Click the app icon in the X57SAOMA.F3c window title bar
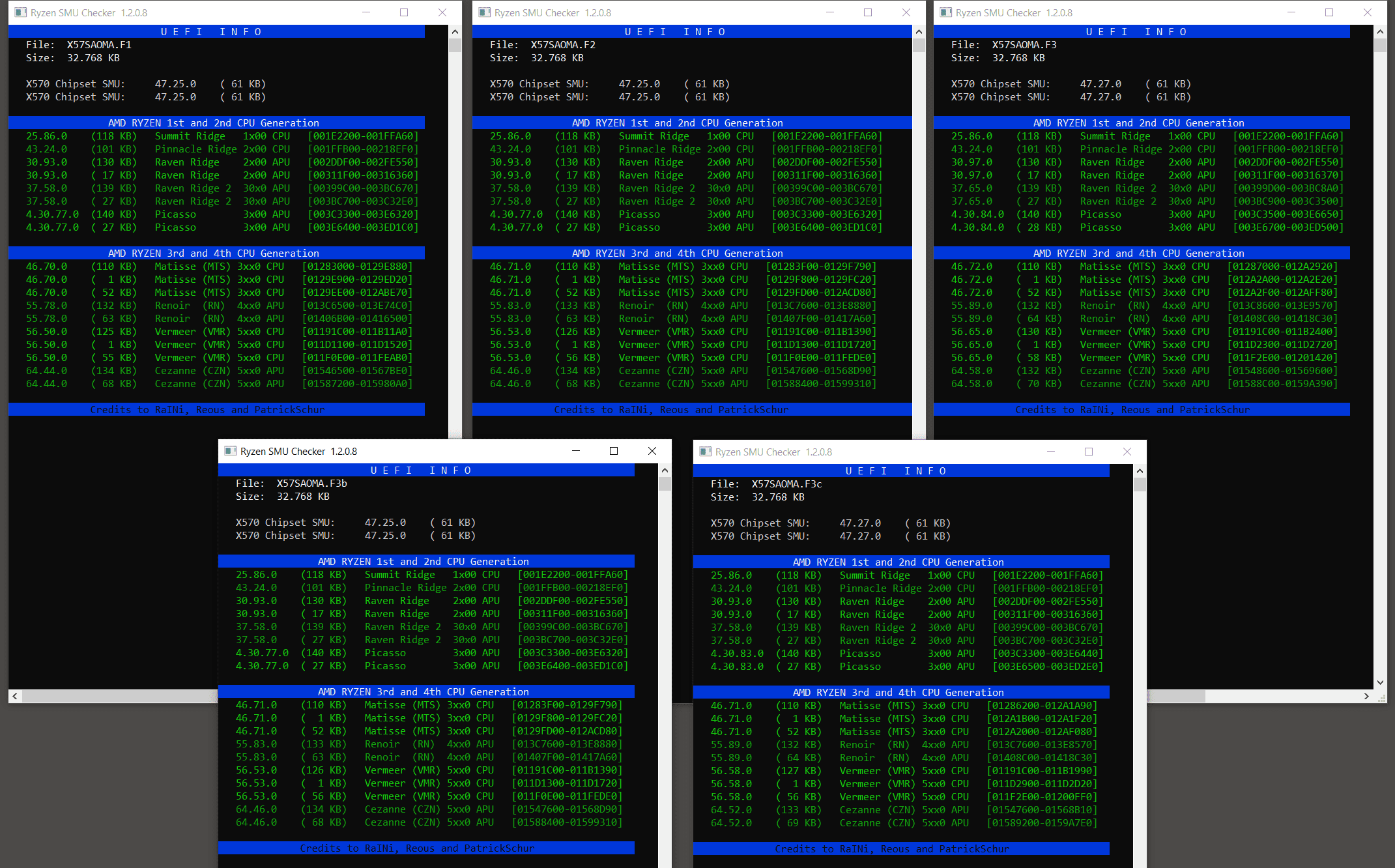 pyautogui.click(x=705, y=452)
